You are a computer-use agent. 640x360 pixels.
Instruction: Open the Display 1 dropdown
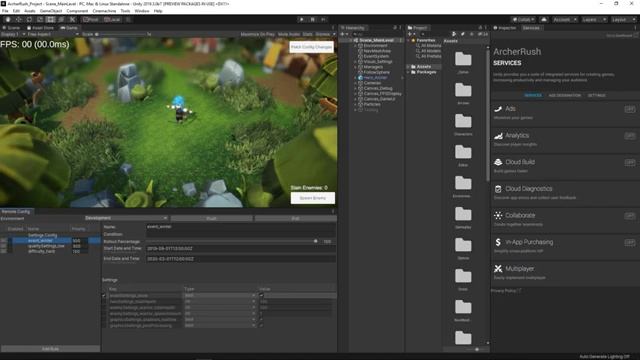tap(13, 34)
